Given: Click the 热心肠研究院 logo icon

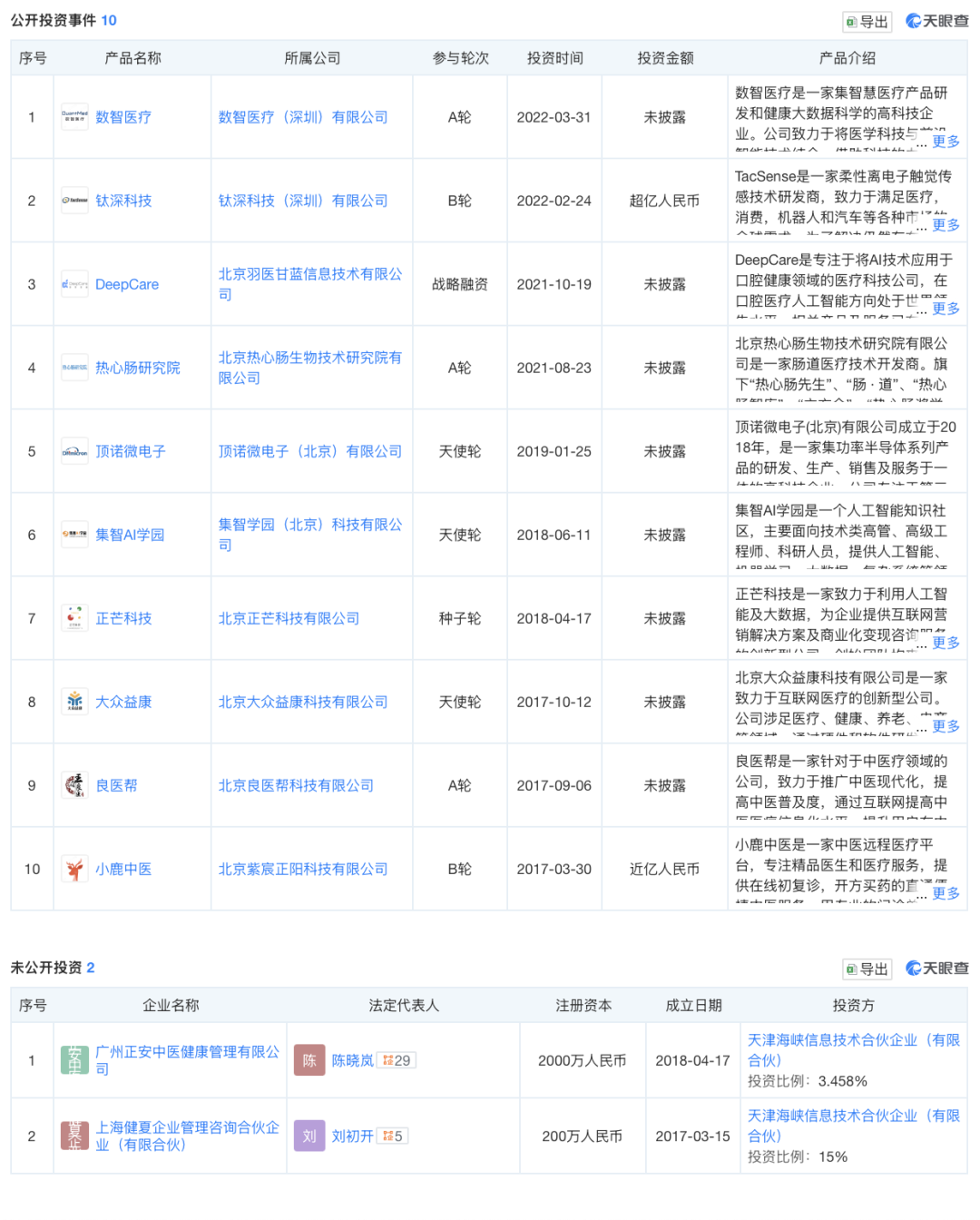Looking at the screenshot, I should point(74,368).
